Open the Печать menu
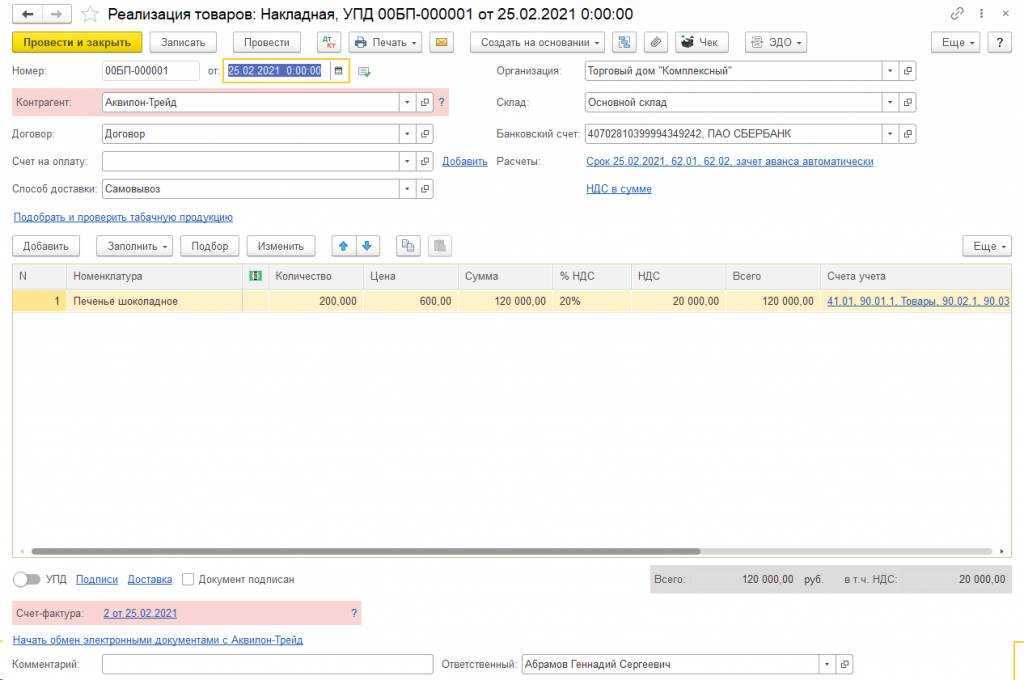Screen dimensions: 1024x680 click(x=385, y=42)
